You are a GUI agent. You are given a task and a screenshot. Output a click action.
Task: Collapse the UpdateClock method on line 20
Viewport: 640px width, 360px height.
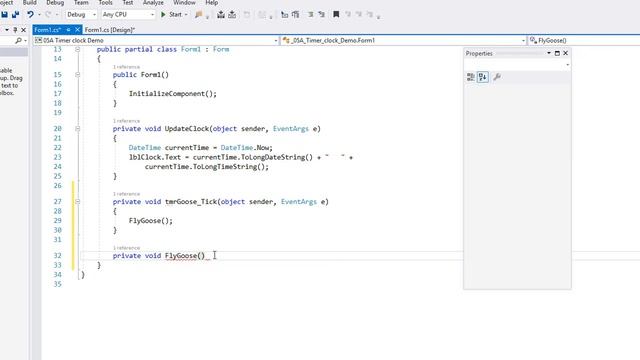[x=77, y=129]
